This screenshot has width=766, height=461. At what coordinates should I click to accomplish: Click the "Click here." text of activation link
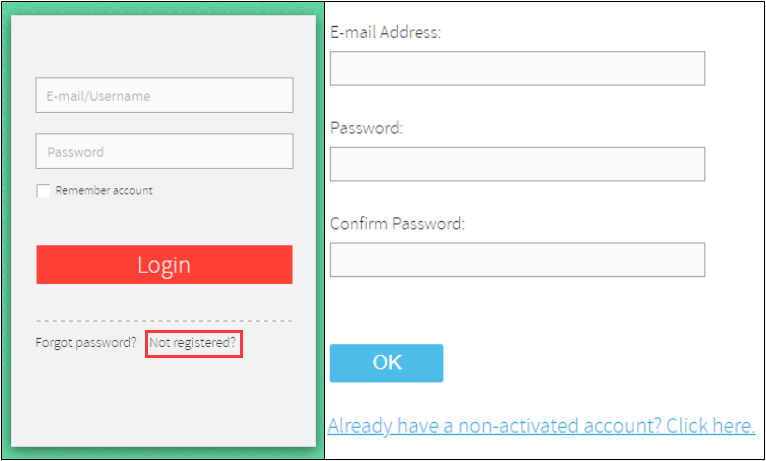tap(710, 426)
